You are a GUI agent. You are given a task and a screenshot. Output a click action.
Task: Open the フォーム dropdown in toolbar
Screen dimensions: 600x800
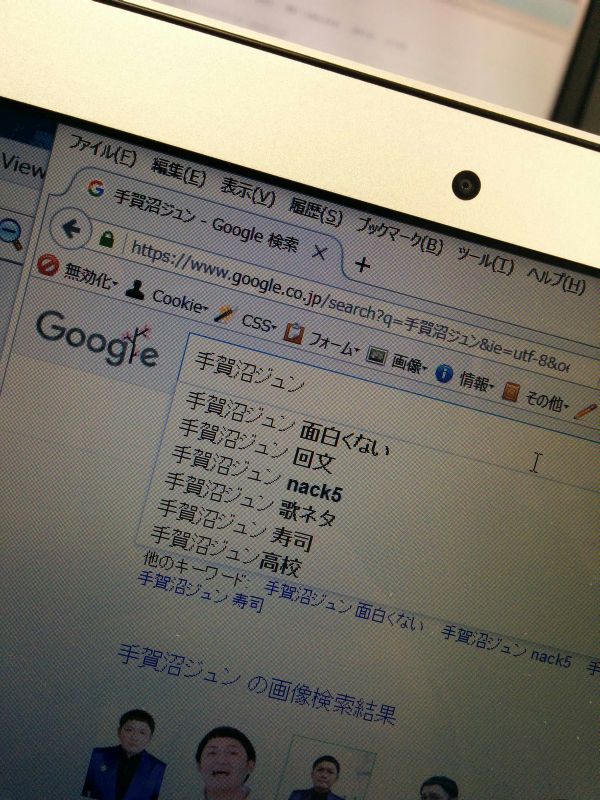[334, 345]
